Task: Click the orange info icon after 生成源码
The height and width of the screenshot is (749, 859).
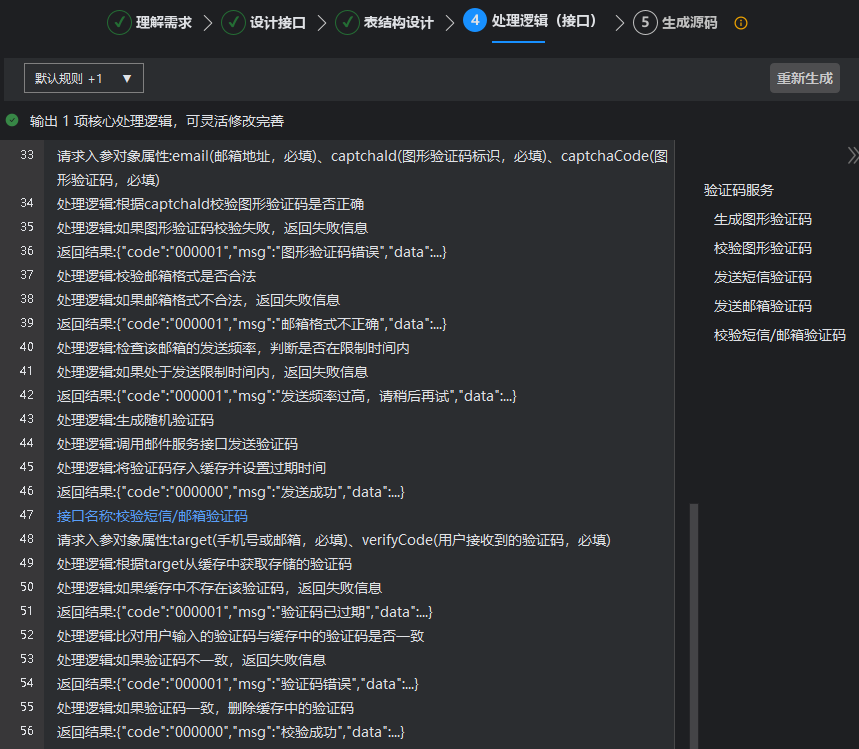Action: point(741,23)
